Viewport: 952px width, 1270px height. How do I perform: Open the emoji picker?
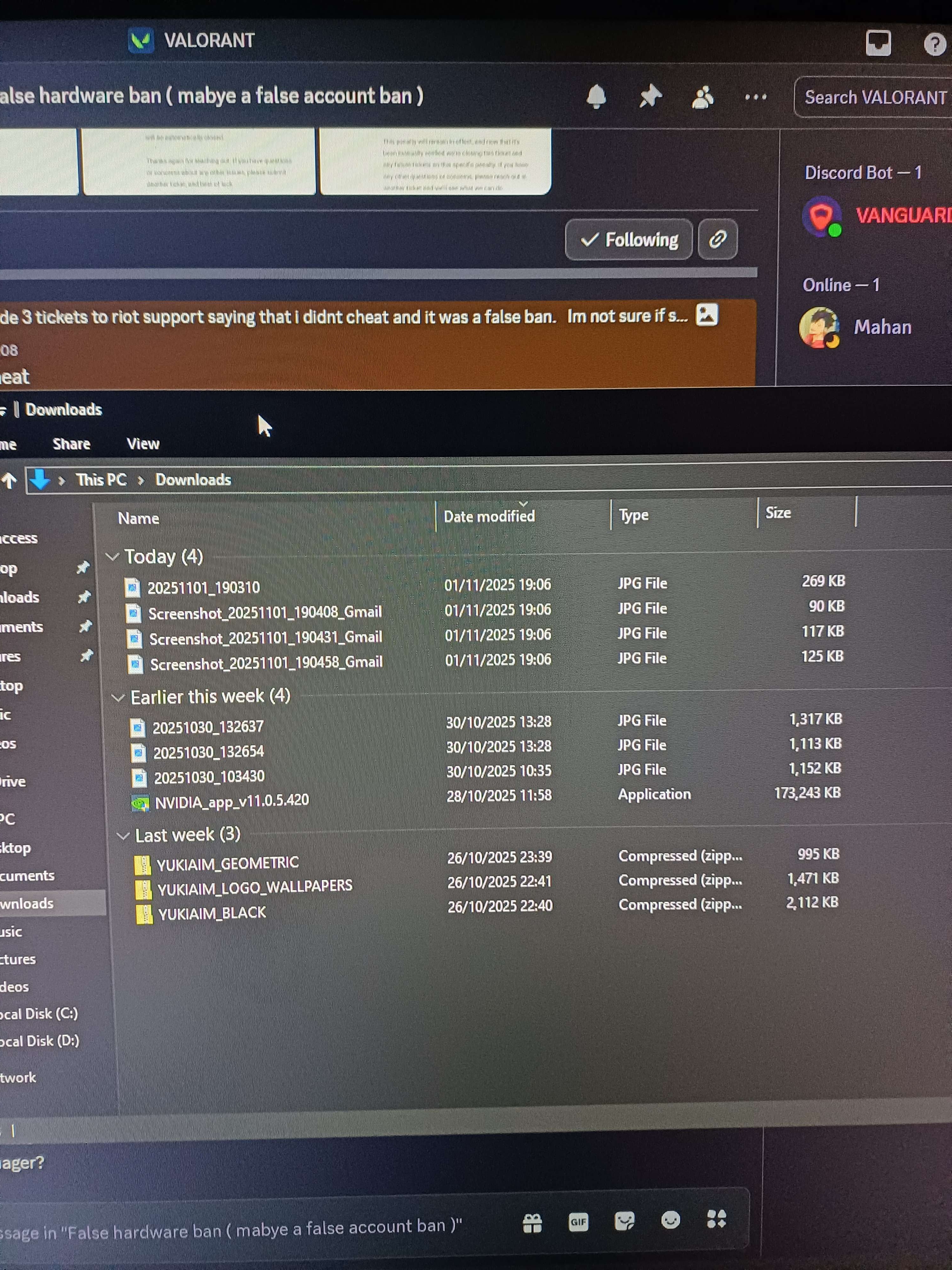670,1220
